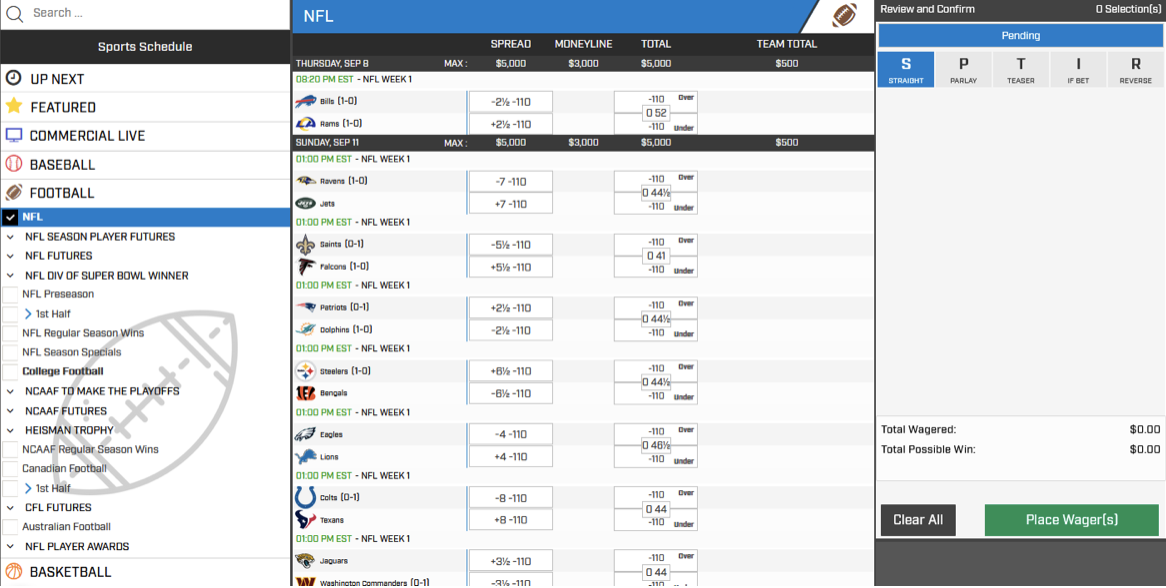Click the Falcons team logo
Screen dimensions: 1166x588
pos(306,266)
